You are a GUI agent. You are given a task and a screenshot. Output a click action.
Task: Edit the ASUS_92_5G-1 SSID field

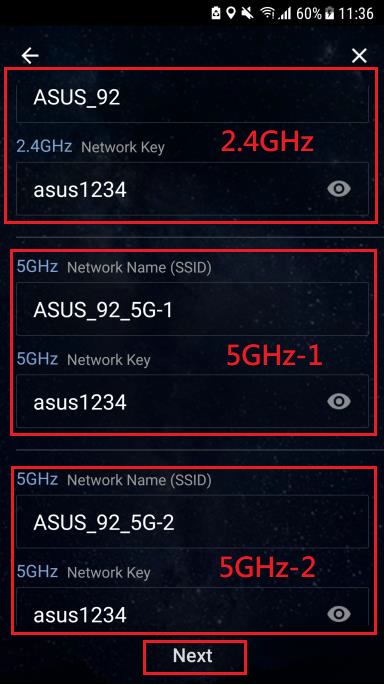(192, 309)
